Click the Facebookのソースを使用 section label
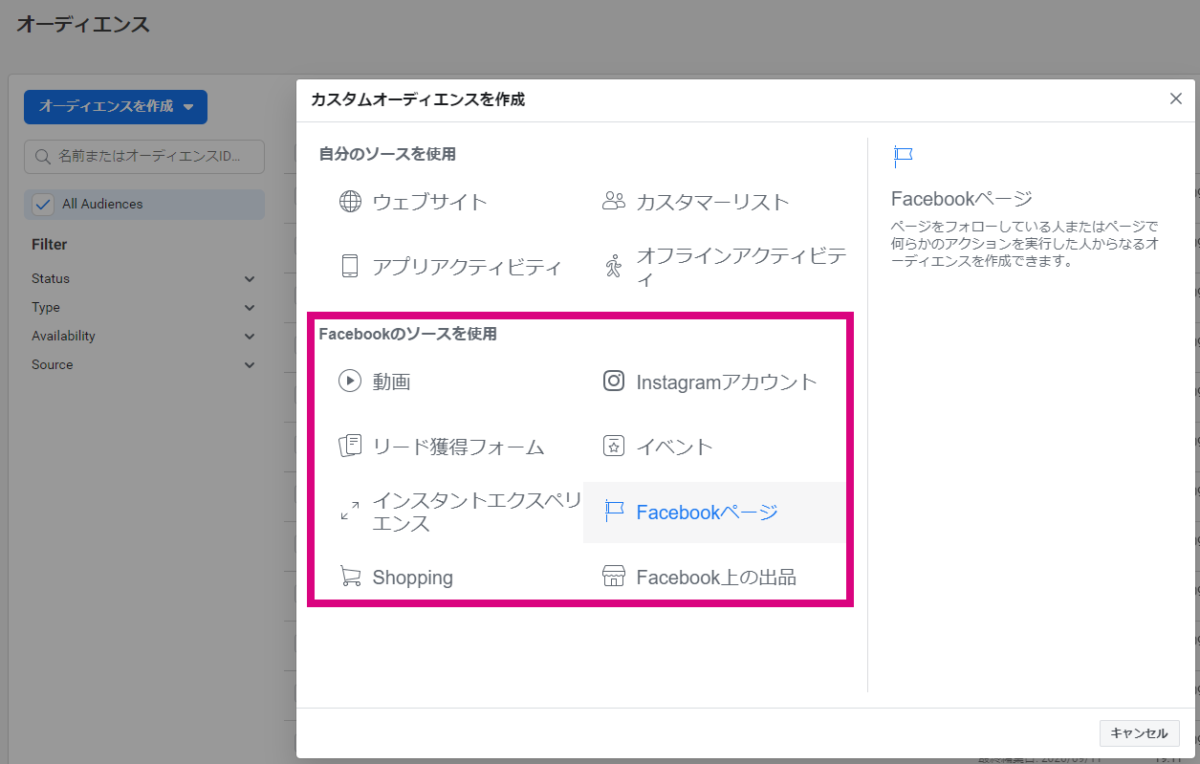The height and width of the screenshot is (764, 1200). (407, 334)
